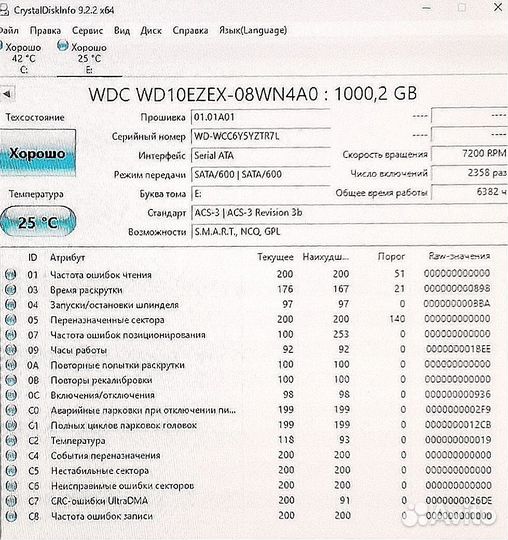Click the Порог column header
Image resolution: width=508 pixels, height=540 pixels.
(391, 257)
